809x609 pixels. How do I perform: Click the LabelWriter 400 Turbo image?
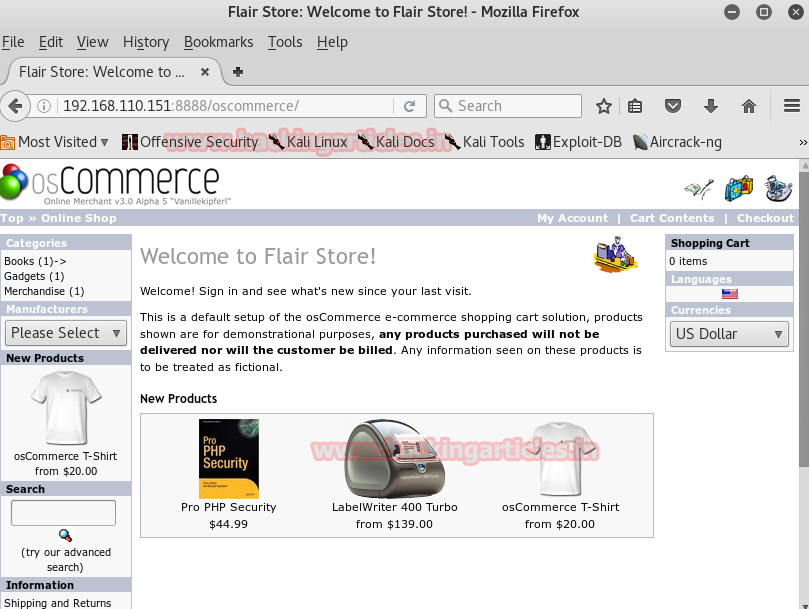pos(394,458)
